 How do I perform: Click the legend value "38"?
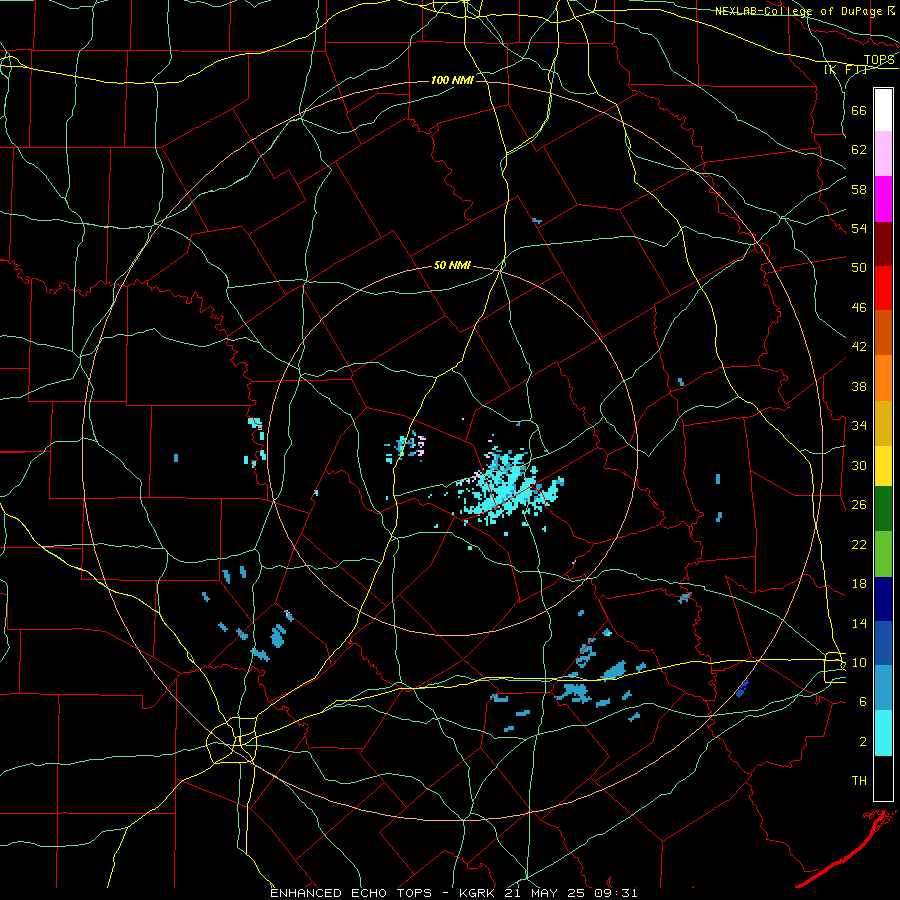859,386
